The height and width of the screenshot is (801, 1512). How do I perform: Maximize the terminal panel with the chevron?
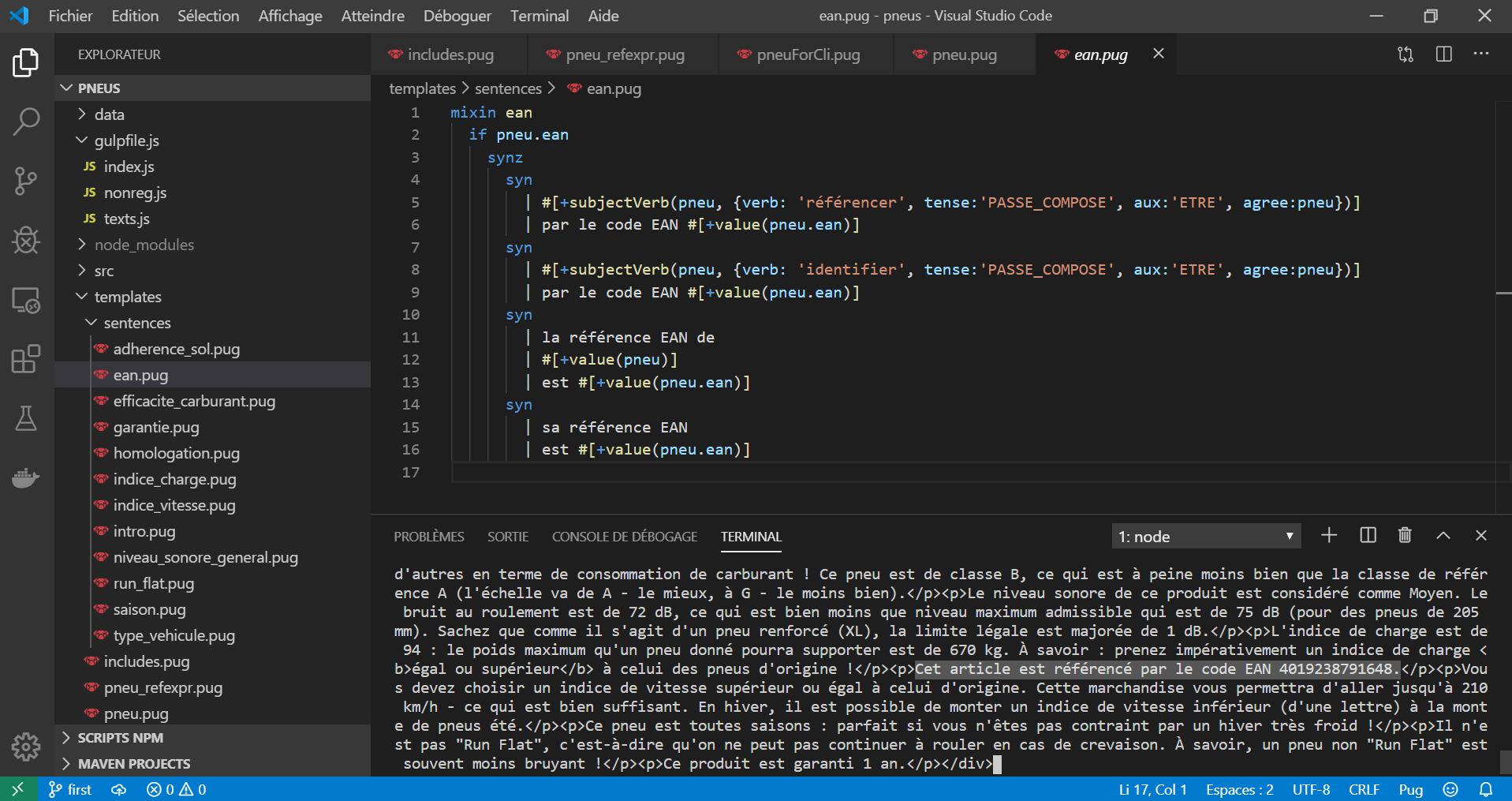(x=1443, y=535)
